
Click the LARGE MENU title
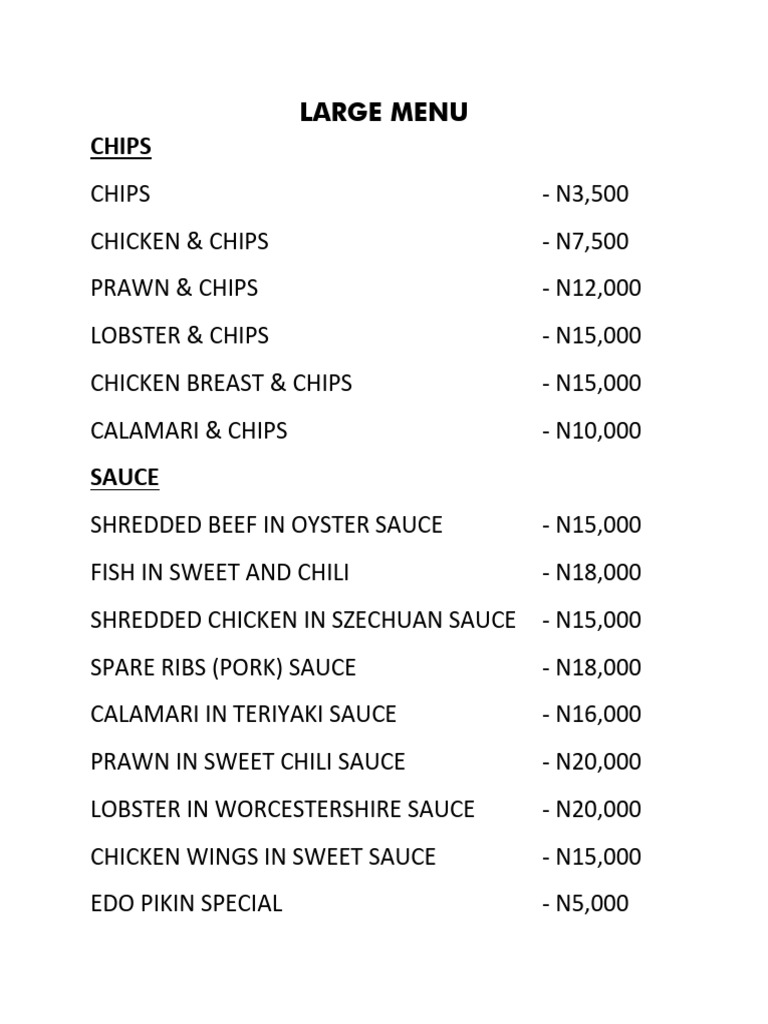(x=383, y=113)
